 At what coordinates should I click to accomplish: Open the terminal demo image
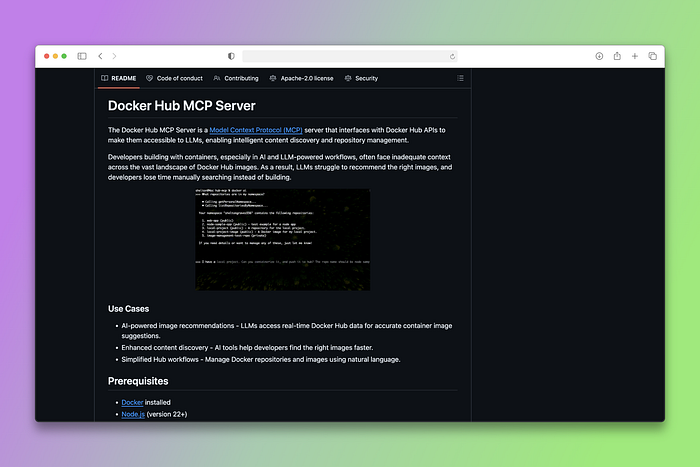pyautogui.click(x=283, y=239)
